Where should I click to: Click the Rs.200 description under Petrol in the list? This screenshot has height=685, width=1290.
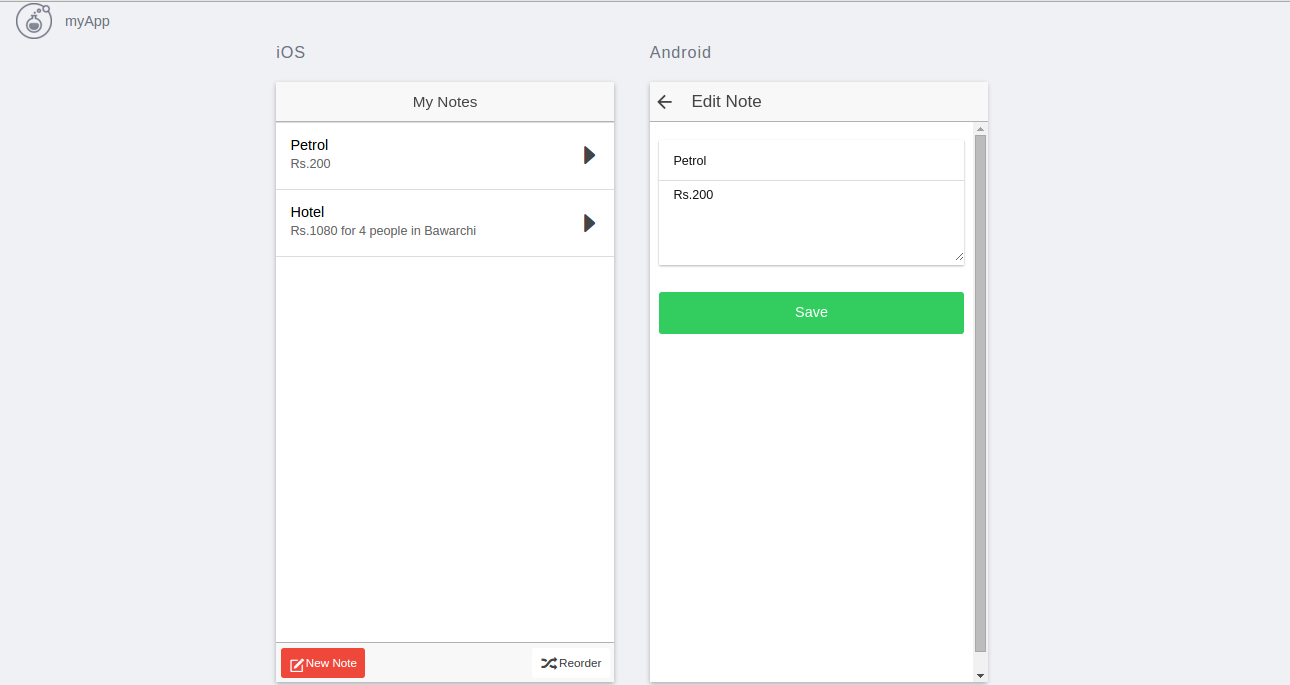pos(310,164)
